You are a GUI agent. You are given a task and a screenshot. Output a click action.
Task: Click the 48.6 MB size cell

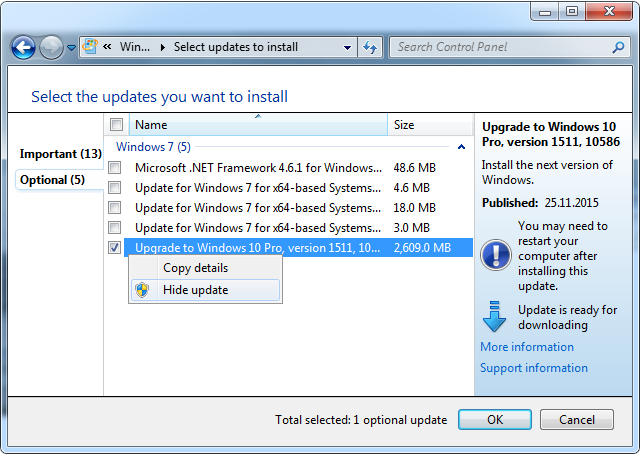pyautogui.click(x=414, y=168)
